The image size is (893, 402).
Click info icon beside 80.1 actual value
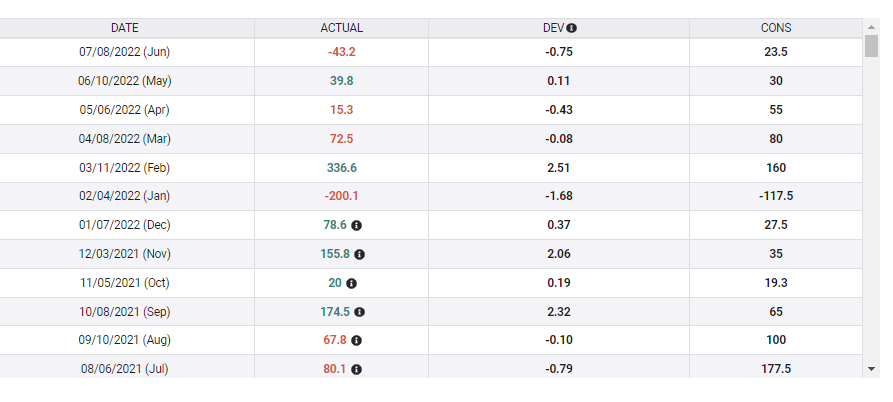[356, 369]
